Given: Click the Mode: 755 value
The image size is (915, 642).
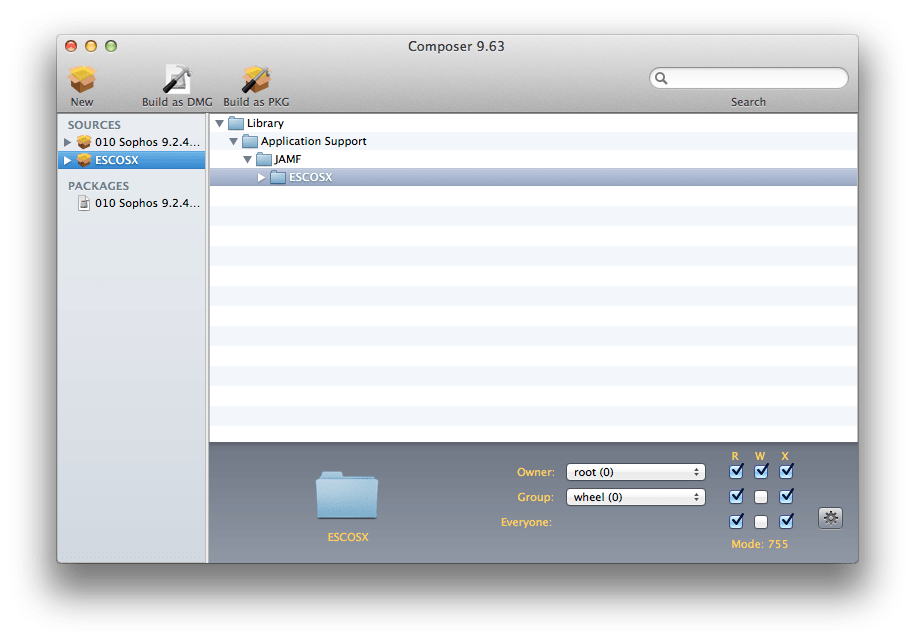Looking at the screenshot, I should tap(759, 544).
